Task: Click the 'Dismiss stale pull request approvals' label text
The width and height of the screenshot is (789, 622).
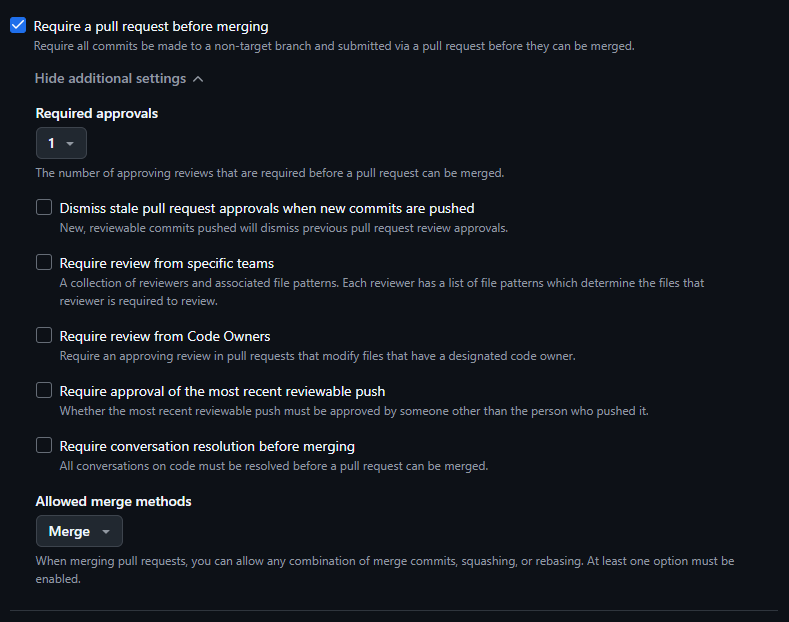Action: [267, 209]
